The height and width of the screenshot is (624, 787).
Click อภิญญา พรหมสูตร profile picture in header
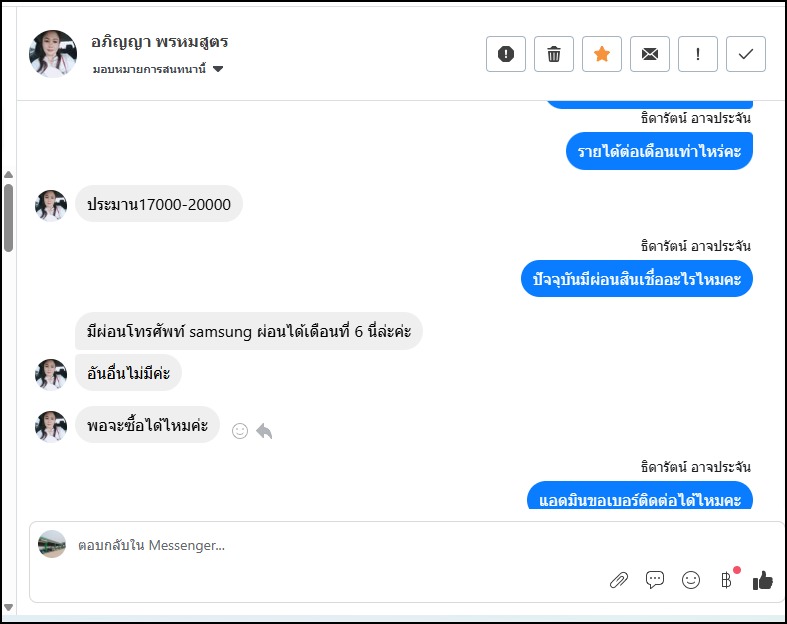tap(53, 54)
